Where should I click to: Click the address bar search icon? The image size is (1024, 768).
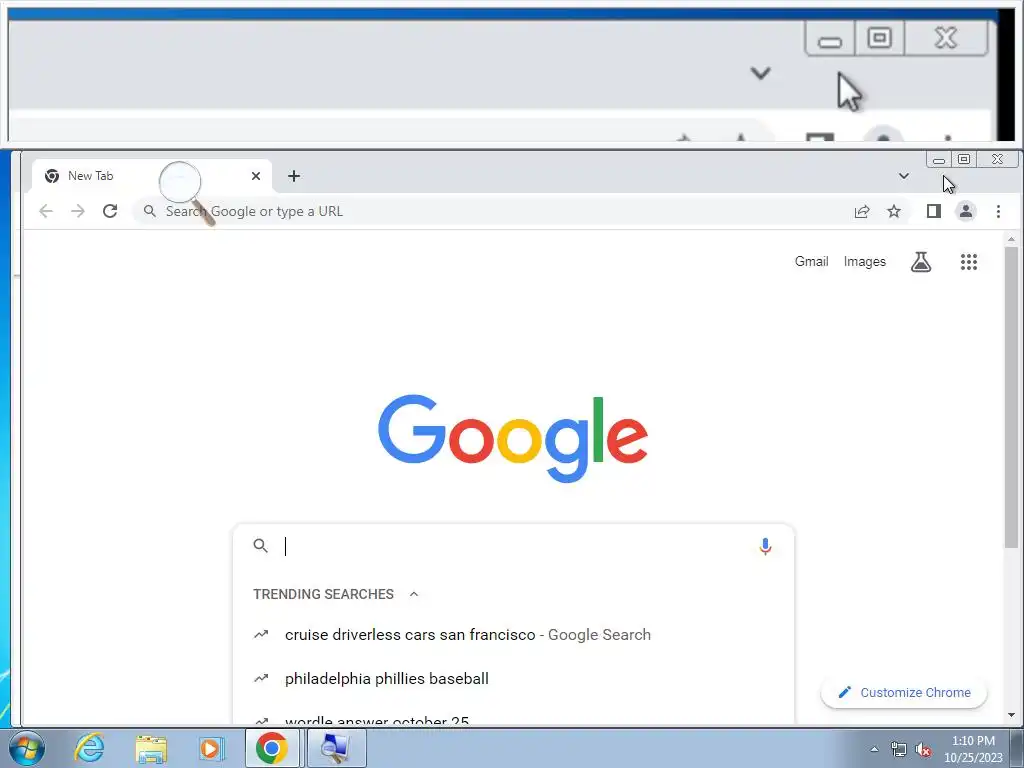coord(150,211)
